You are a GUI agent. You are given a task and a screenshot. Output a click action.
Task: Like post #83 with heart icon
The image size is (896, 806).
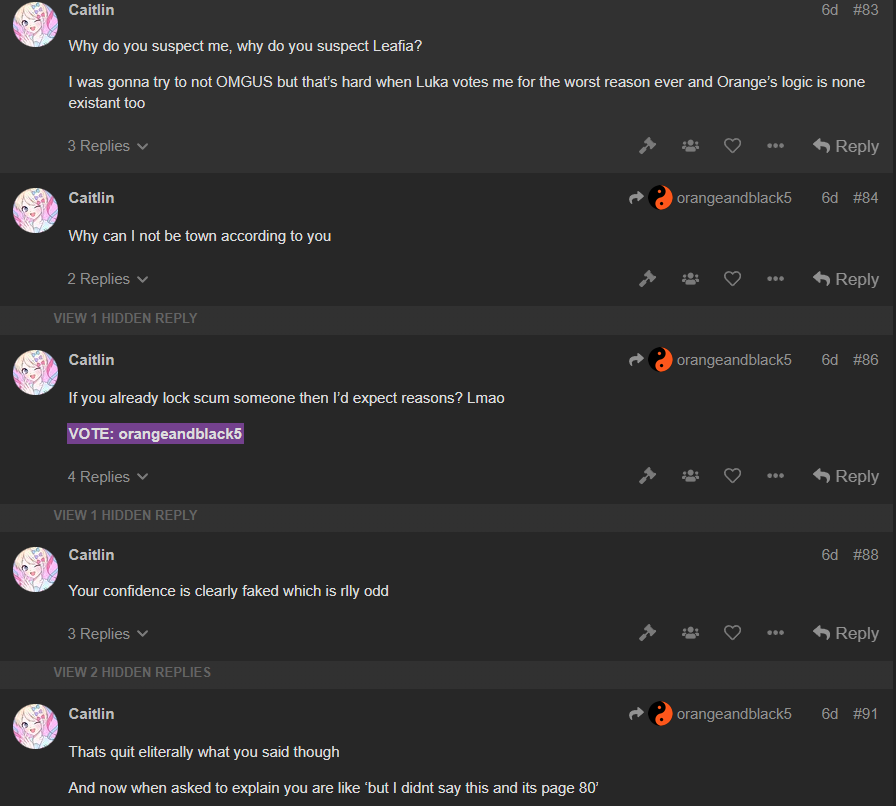click(732, 146)
